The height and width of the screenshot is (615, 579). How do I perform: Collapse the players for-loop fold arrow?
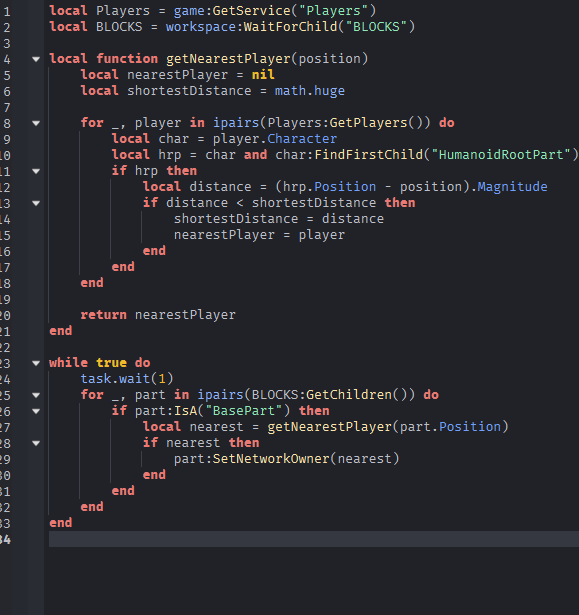click(36, 123)
